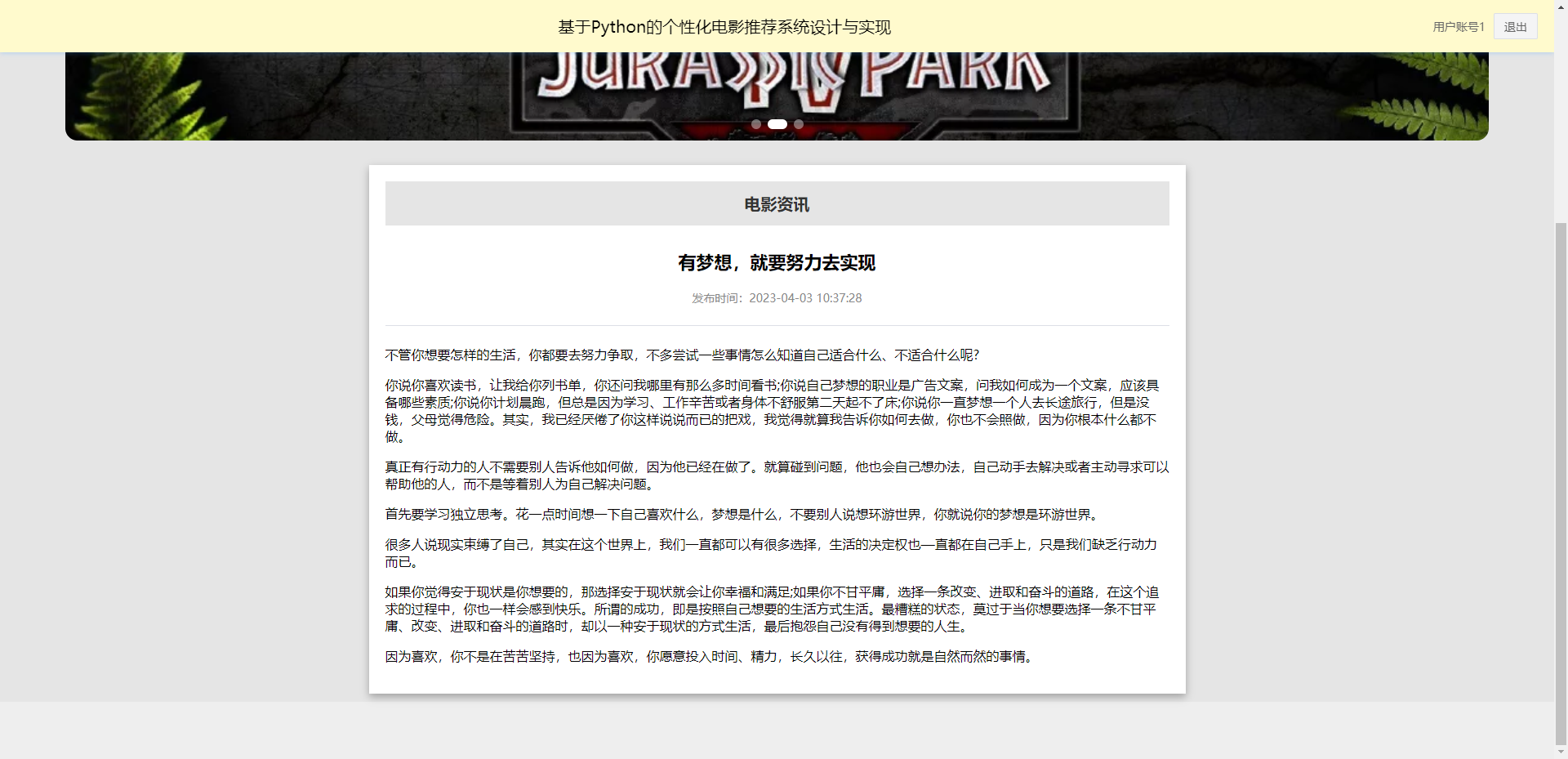This screenshot has width=1568, height=759.
Task: Select the active middle carousel dot
Action: 777,123
